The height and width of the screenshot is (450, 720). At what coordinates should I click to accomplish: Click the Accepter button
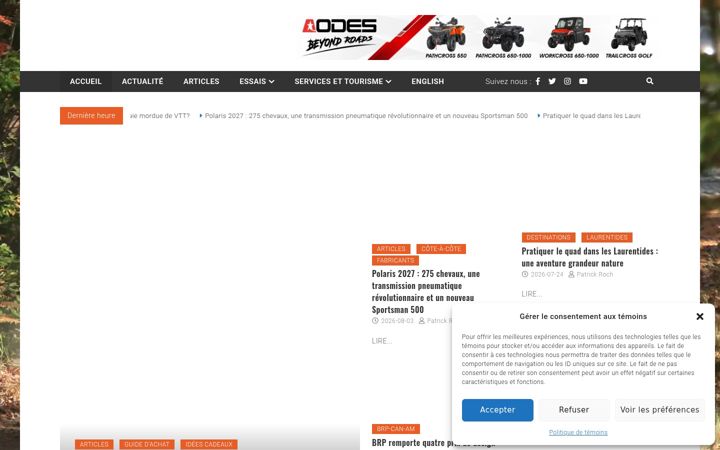[x=497, y=410]
